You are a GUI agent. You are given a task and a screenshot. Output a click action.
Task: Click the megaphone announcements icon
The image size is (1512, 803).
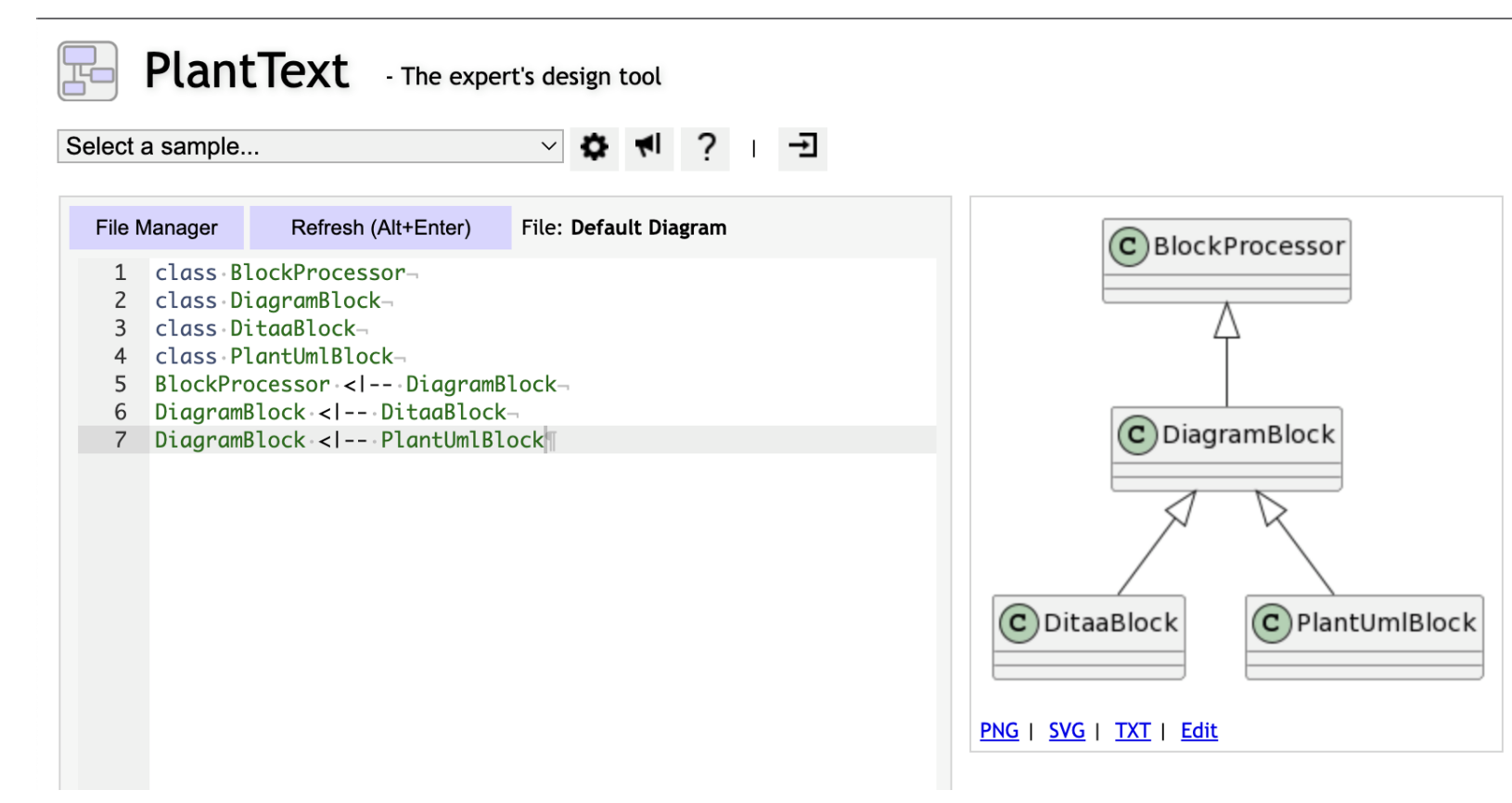coord(648,147)
